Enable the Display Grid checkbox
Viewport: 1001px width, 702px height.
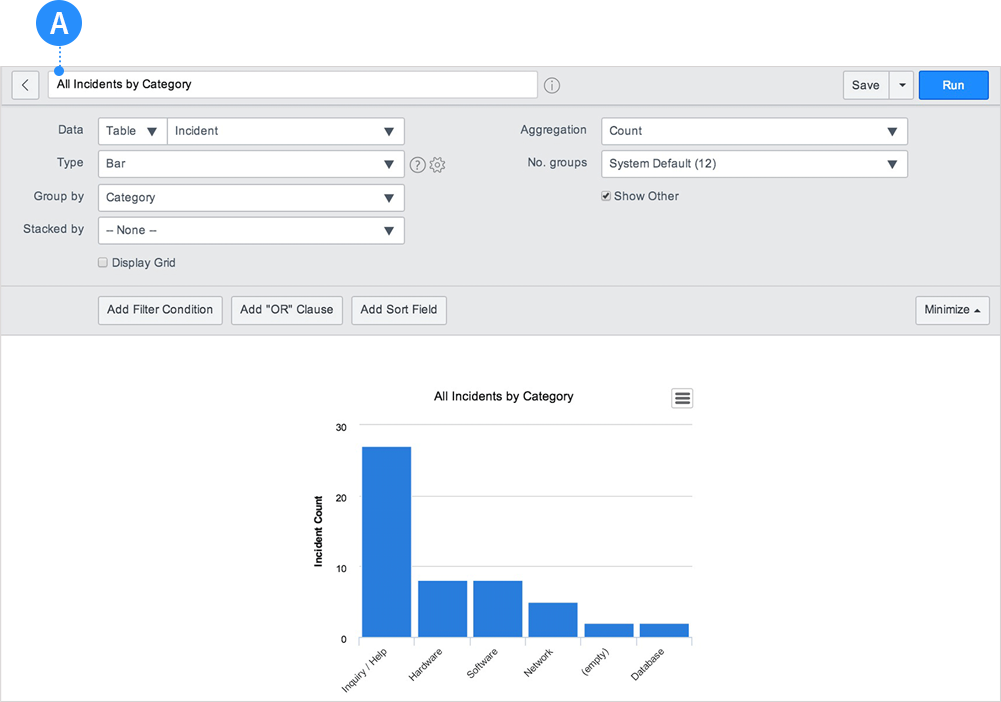(103, 262)
